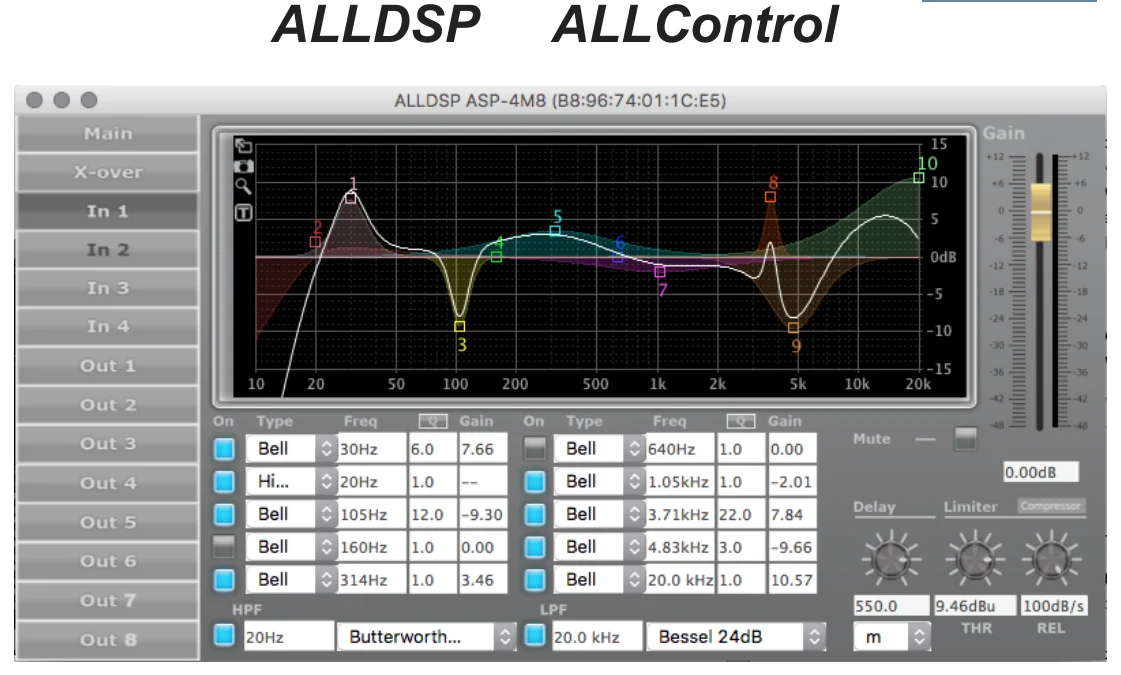Open the Bessel 24dB LPF dropdown
Screen dimensions: 1121x675
(x=735, y=636)
